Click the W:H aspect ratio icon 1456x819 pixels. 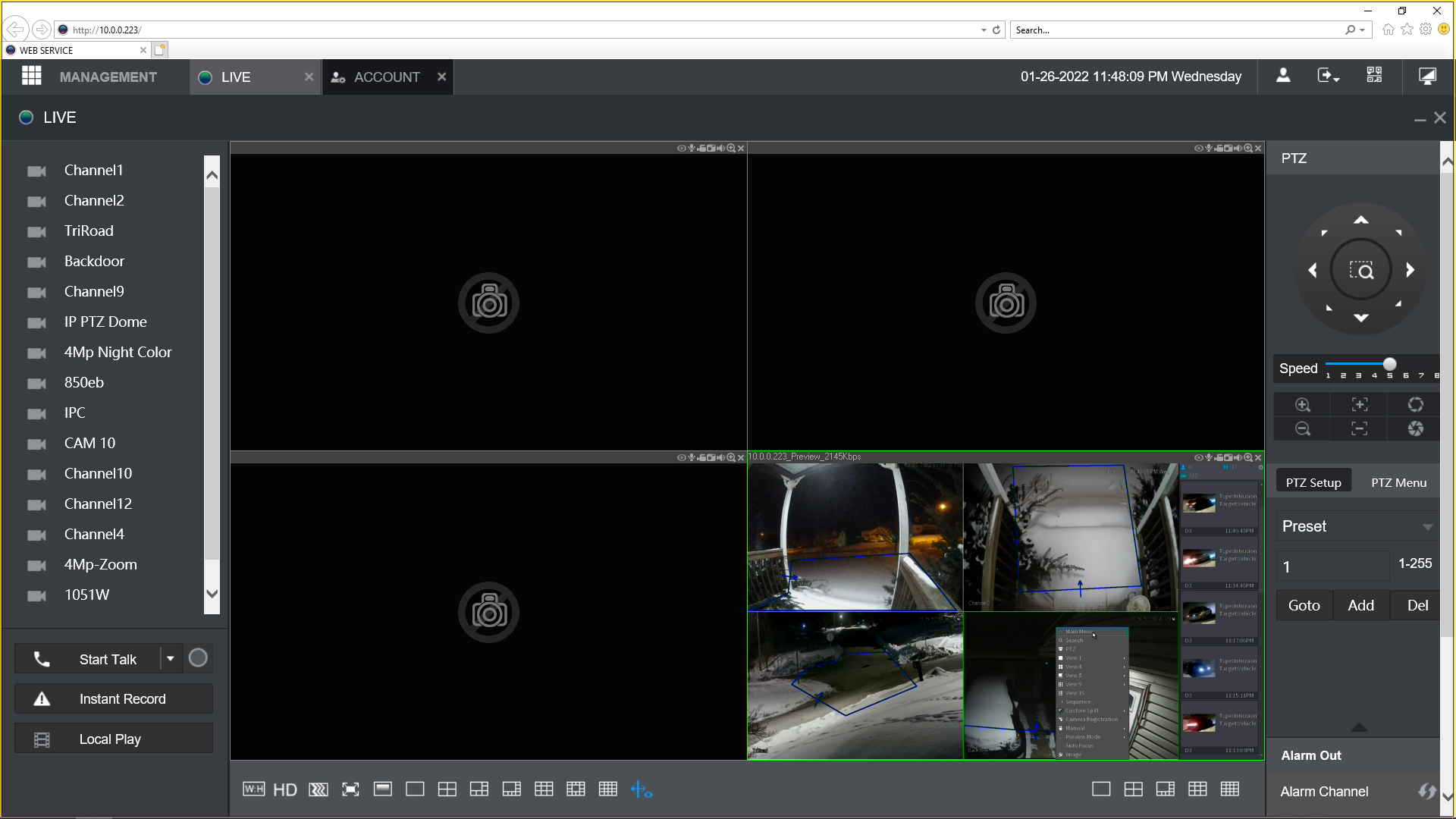click(x=253, y=789)
